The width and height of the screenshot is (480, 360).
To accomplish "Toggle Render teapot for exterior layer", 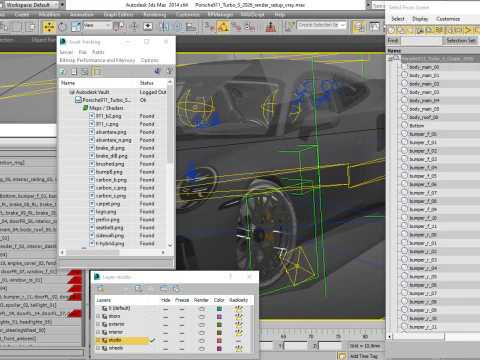I will pyautogui.click(x=201, y=324).
